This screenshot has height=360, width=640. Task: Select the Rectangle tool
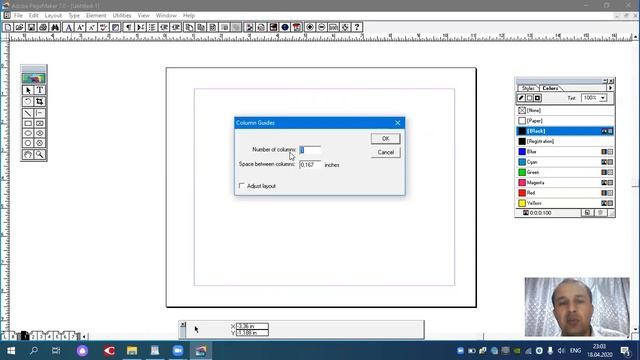28,123
